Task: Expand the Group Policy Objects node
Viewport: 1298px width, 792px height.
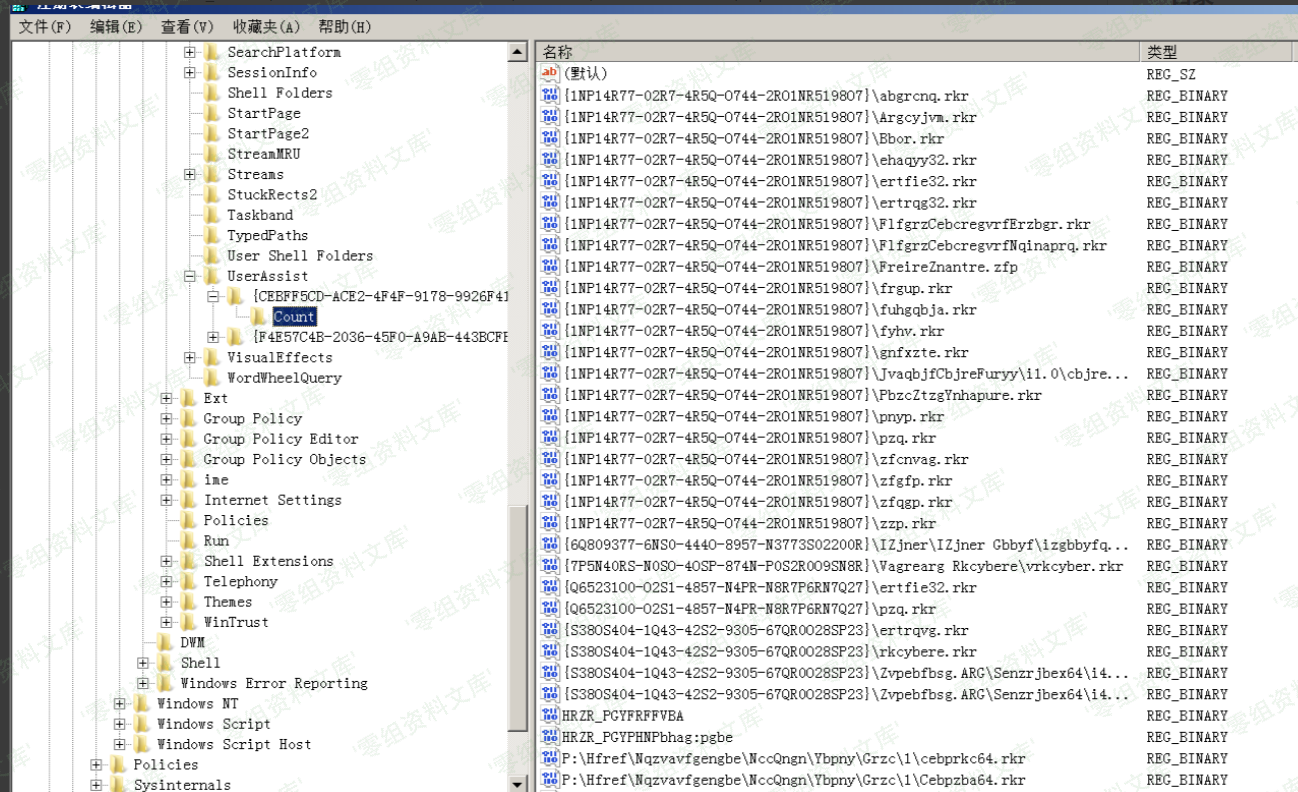Action: (166, 459)
